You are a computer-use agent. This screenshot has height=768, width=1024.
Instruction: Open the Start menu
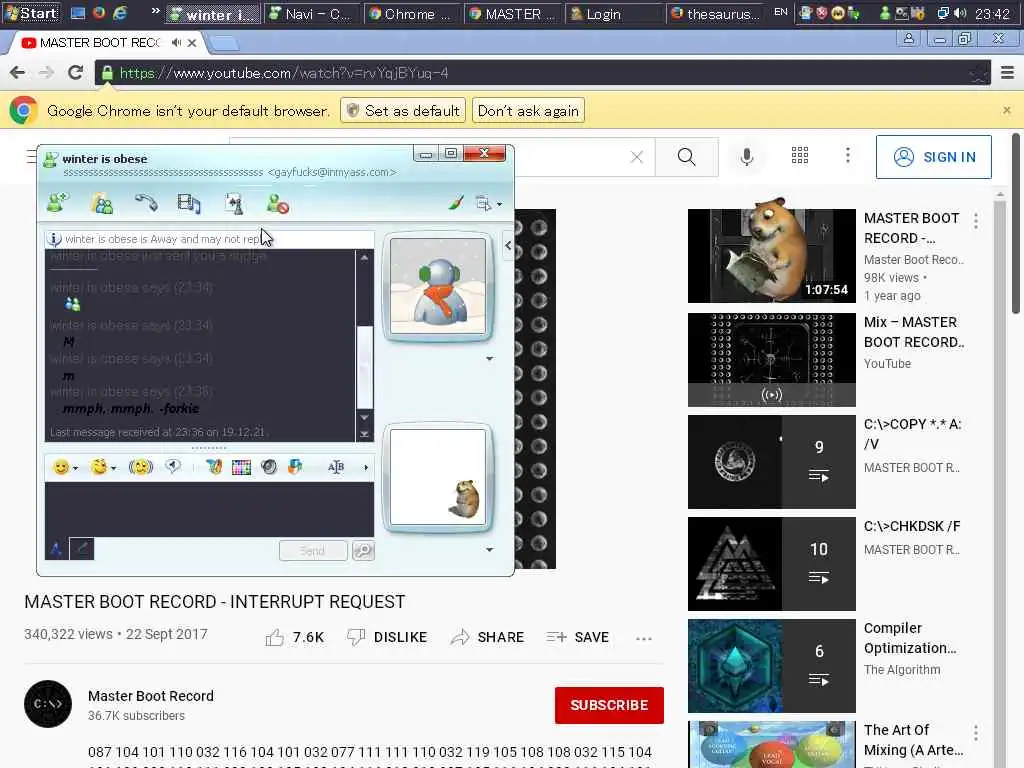click(x=31, y=12)
